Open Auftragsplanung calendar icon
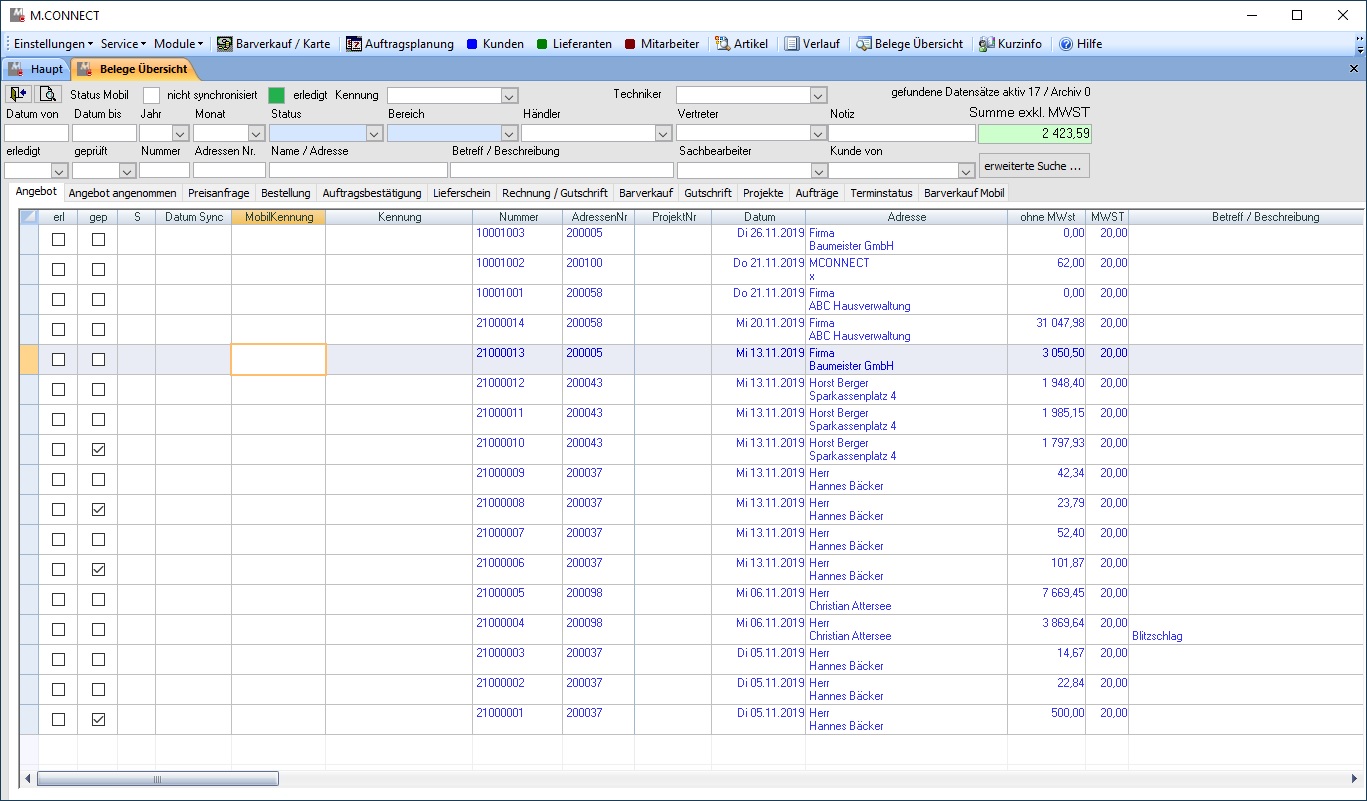This screenshot has width=1367, height=801. coord(354,44)
